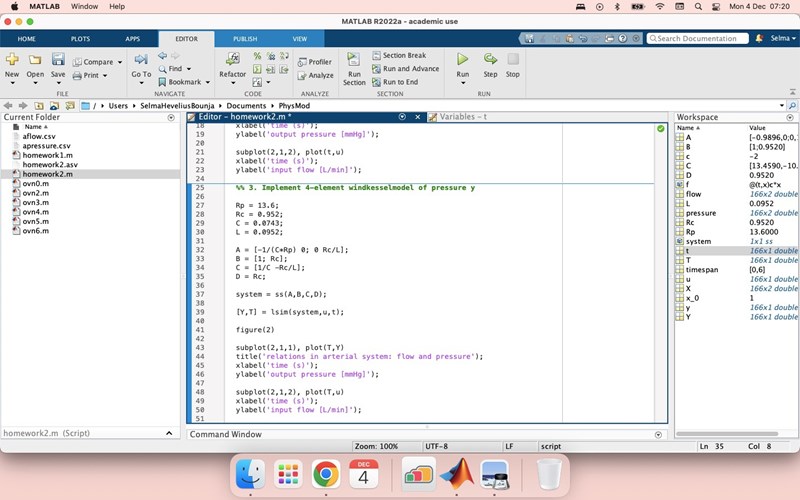This screenshot has height=500, width=800.
Task: Switch to the Variables - t tab
Action: point(462,117)
